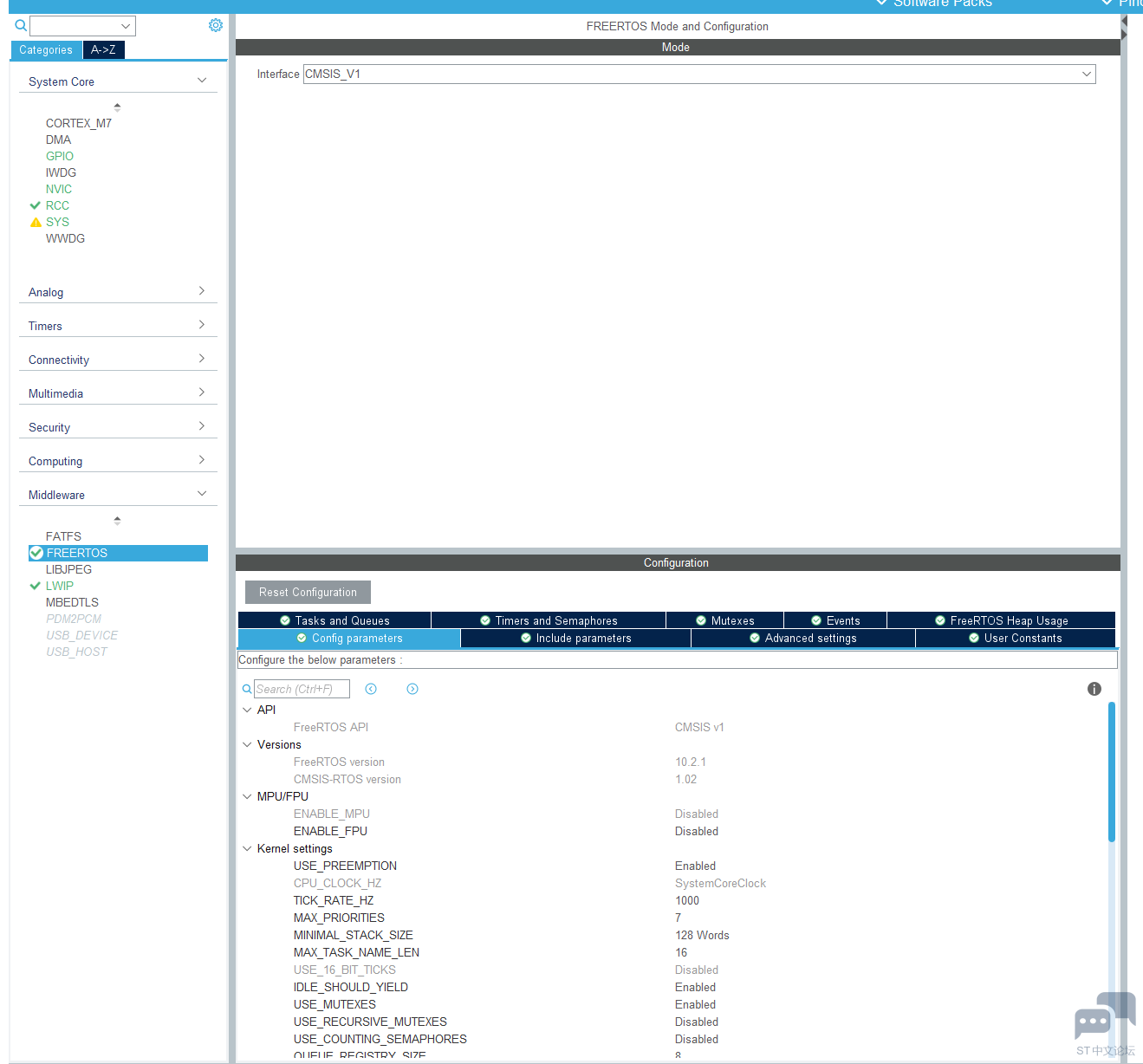Click the scroll-up arrow above FATFS
The width and height of the screenshot is (1143, 1064).
pos(117,520)
